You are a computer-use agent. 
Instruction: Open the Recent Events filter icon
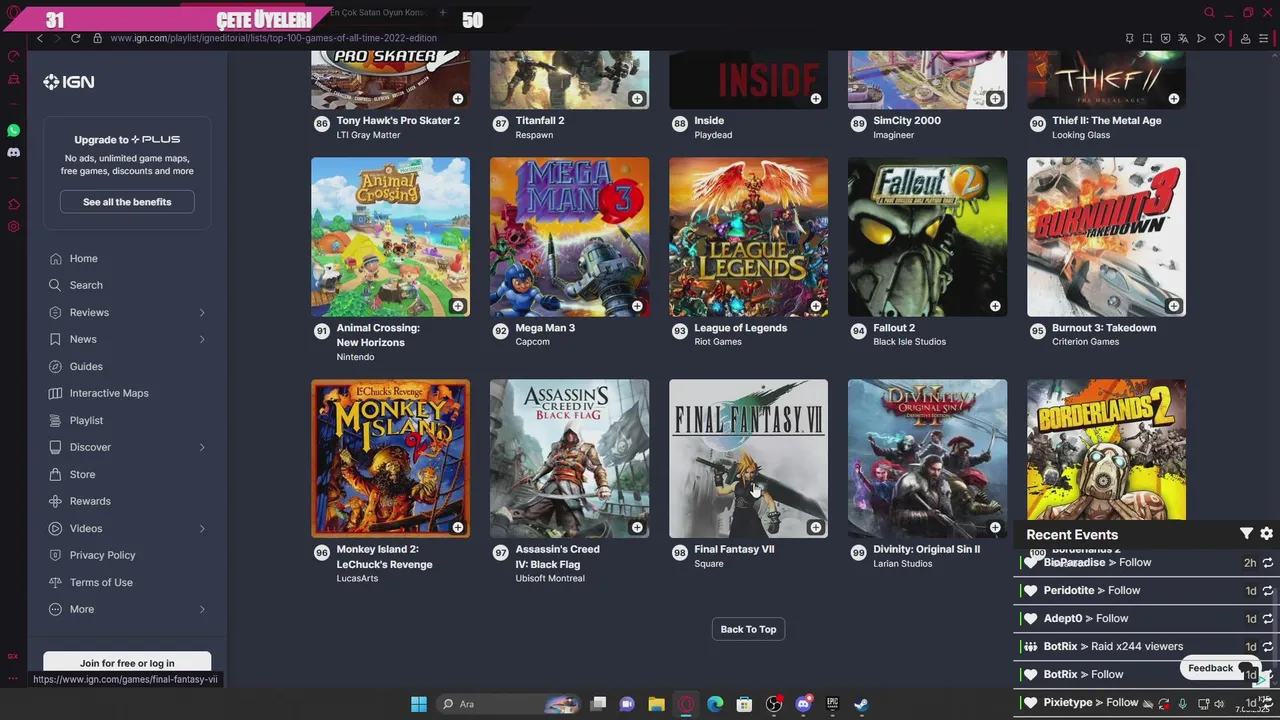(x=1246, y=534)
